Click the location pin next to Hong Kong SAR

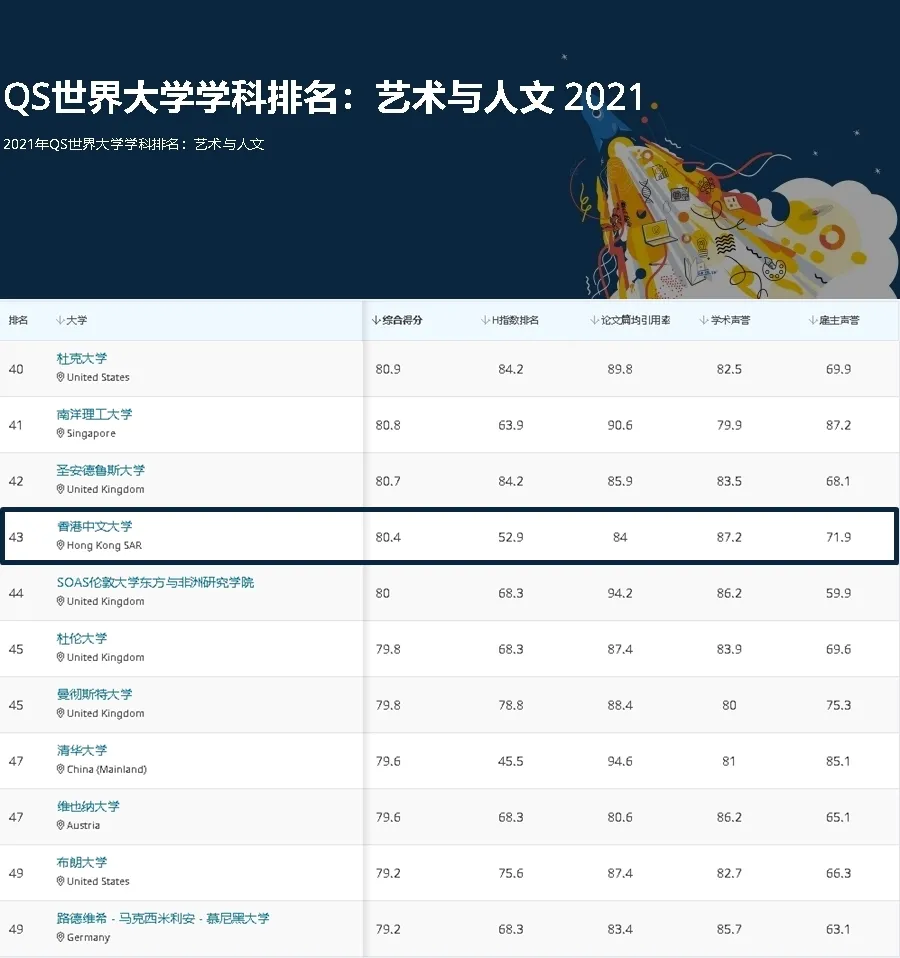coord(61,546)
